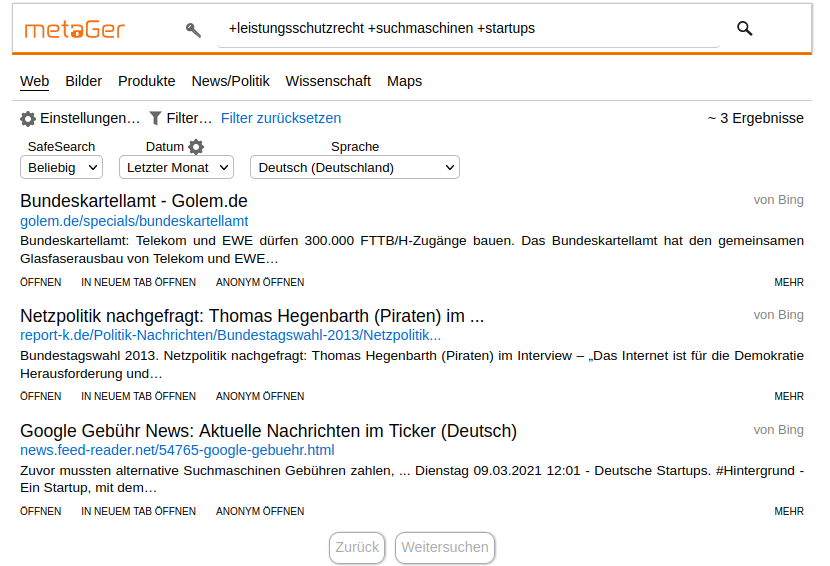Click IN NEUEM TAB ÖFFNEN for Google Gebühr result
The width and height of the screenshot is (830, 566).
click(x=138, y=511)
